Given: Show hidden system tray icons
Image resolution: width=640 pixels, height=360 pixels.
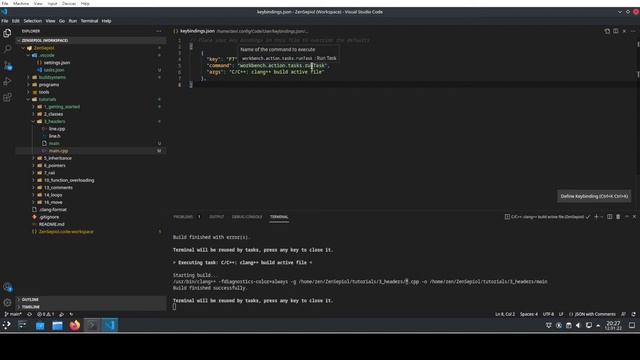Looking at the screenshot, I should click(x=598, y=325).
